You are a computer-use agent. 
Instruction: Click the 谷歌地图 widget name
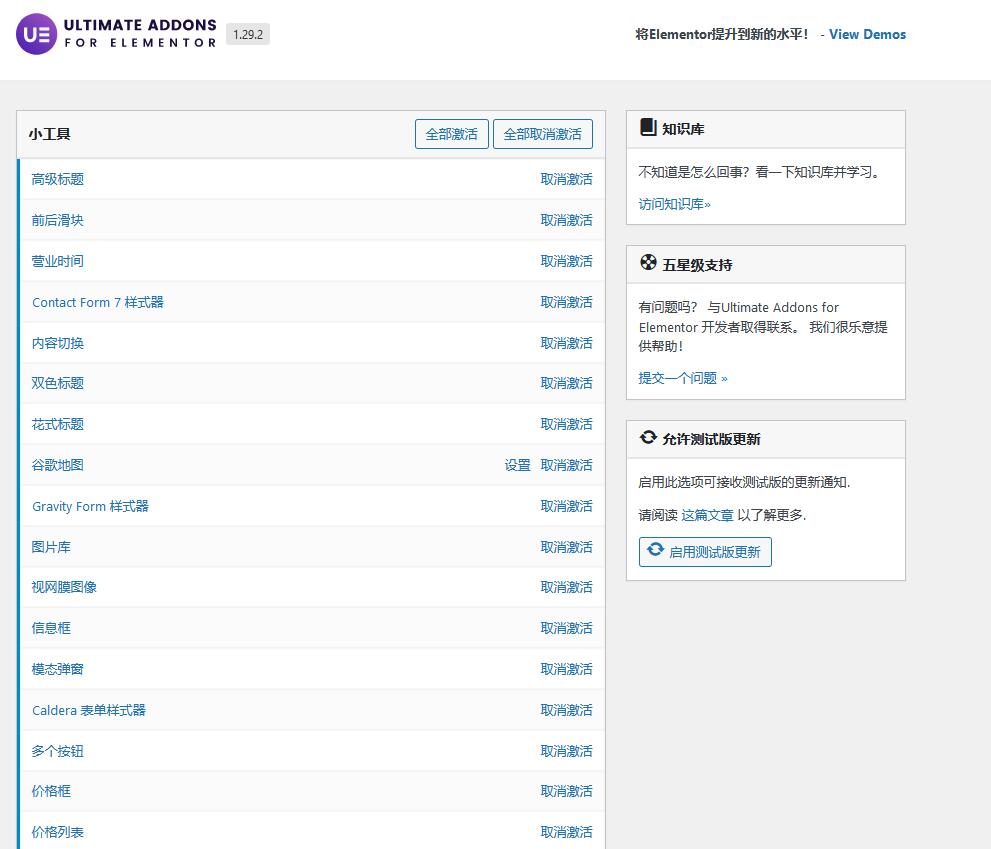[58, 465]
